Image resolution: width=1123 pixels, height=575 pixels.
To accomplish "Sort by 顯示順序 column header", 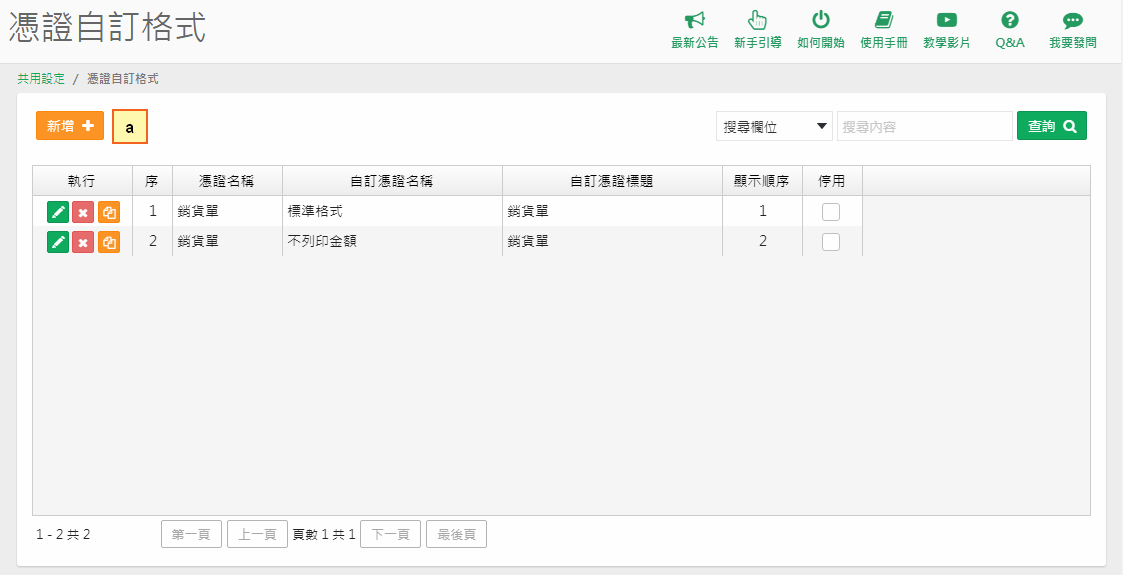I will point(762,181).
